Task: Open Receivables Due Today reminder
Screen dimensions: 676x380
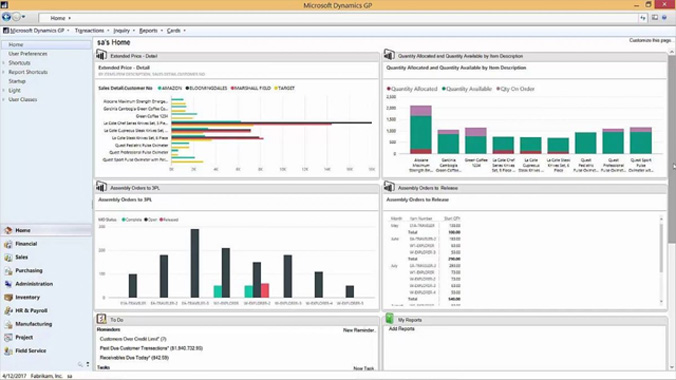Action: [134, 358]
